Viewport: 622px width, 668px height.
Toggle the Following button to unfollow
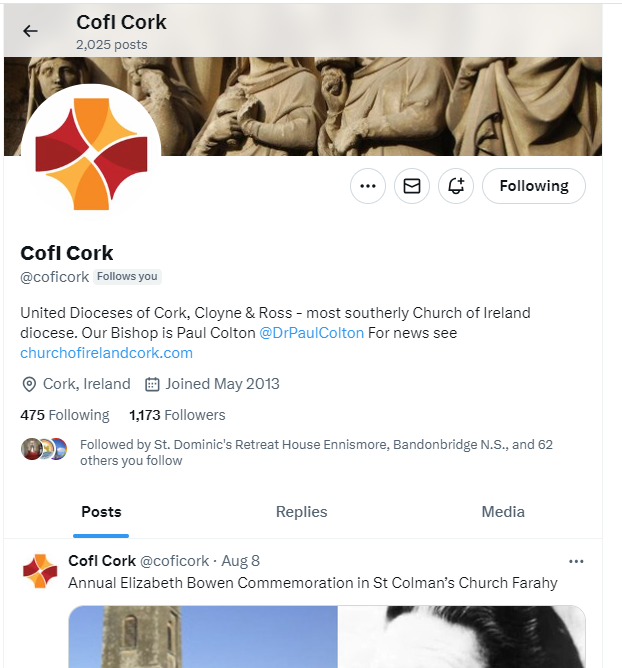point(534,186)
